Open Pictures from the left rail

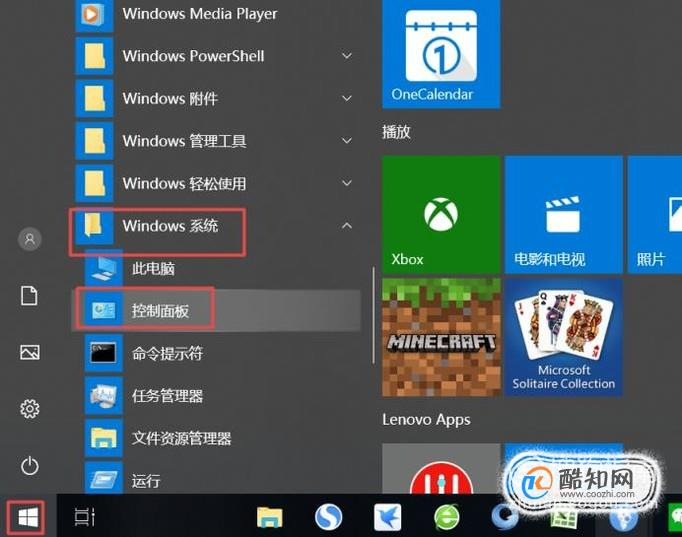point(30,352)
